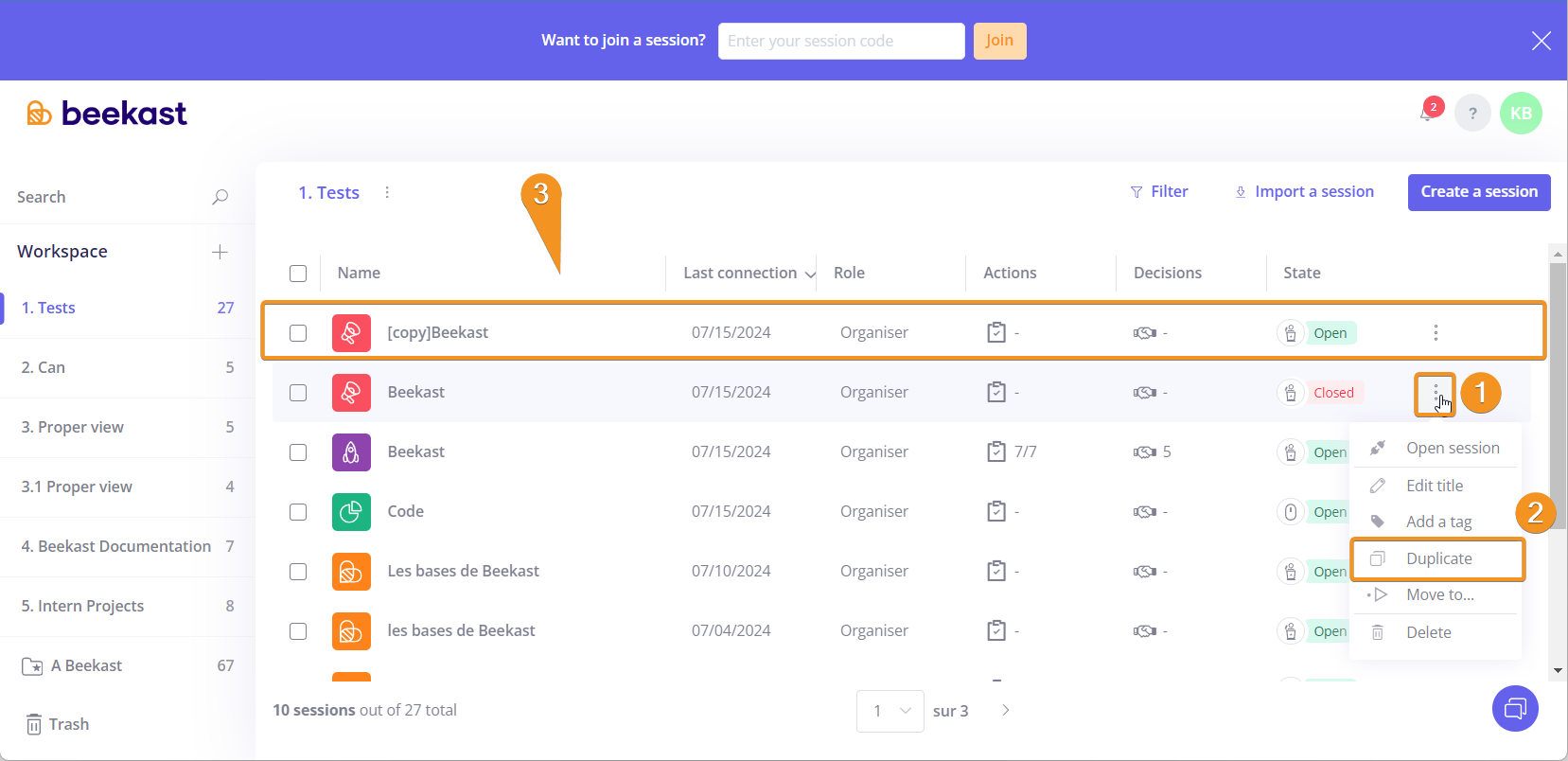Click Import a session link
The image size is (1568, 761).
(1304, 191)
